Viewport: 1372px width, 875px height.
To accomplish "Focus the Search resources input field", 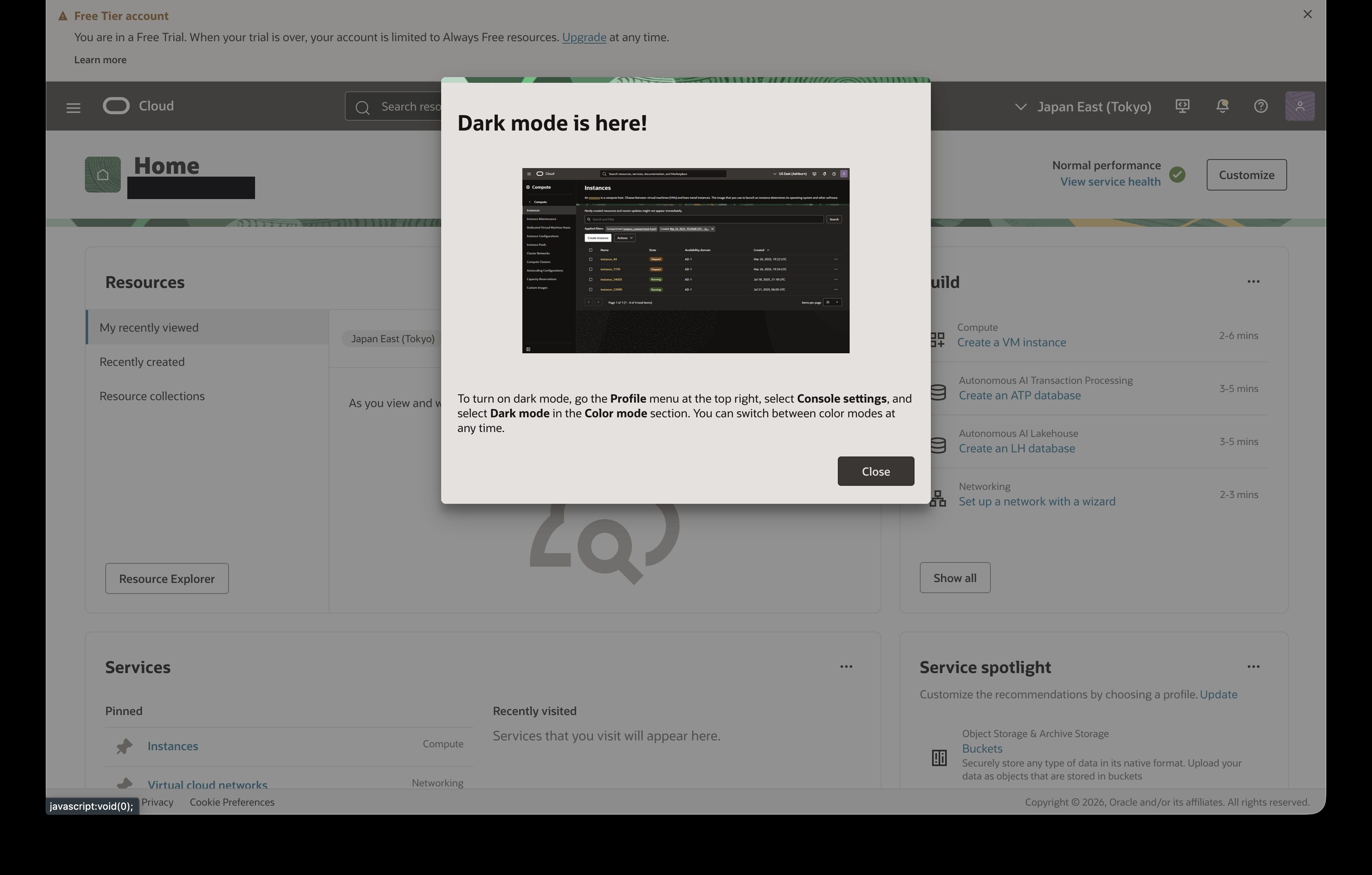I will point(393,106).
